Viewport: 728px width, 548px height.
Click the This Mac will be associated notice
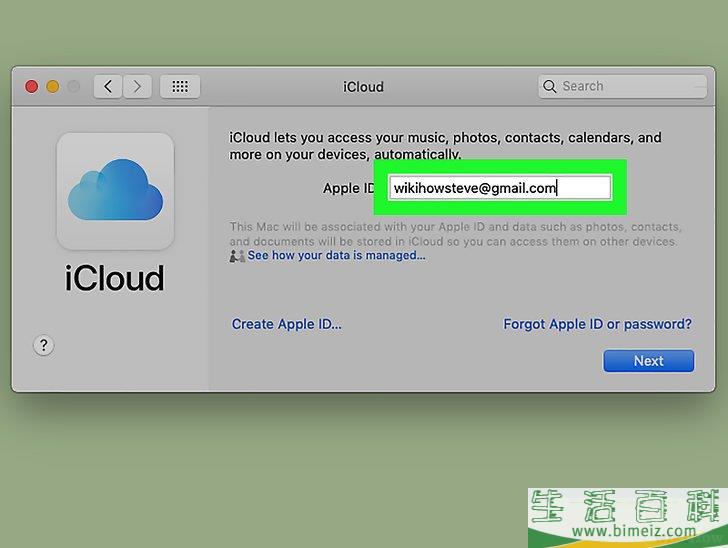tap(455, 234)
